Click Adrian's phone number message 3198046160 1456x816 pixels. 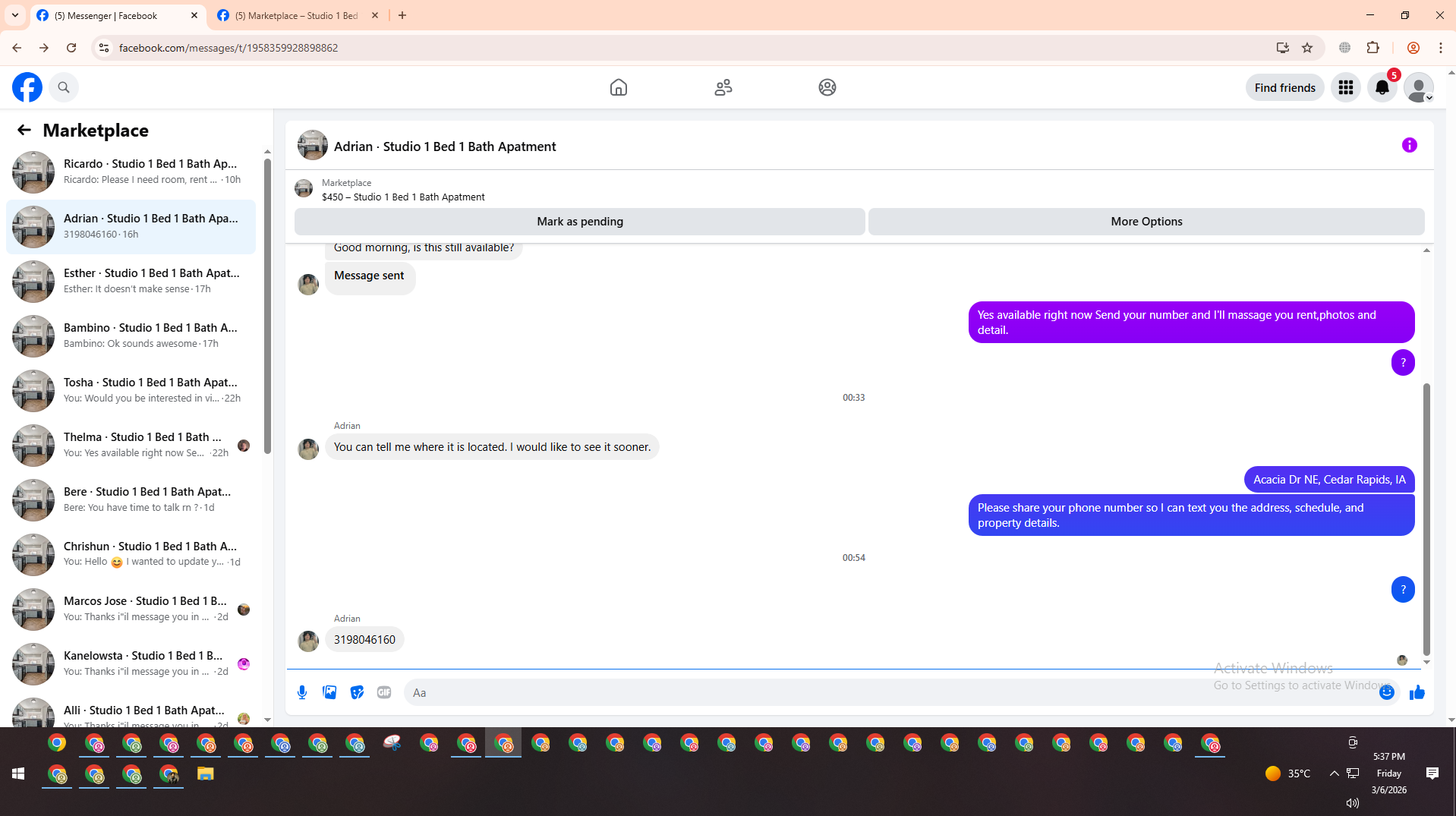point(364,639)
